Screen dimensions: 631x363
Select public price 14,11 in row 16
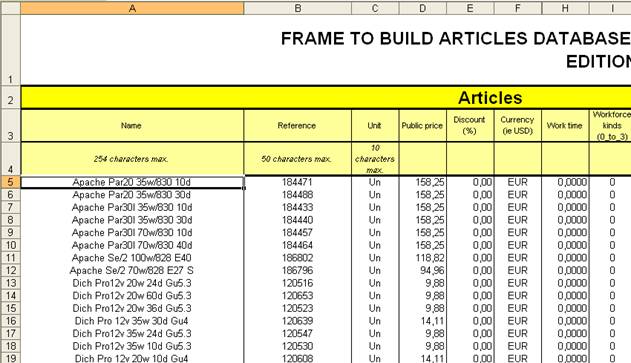click(x=423, y=321)
